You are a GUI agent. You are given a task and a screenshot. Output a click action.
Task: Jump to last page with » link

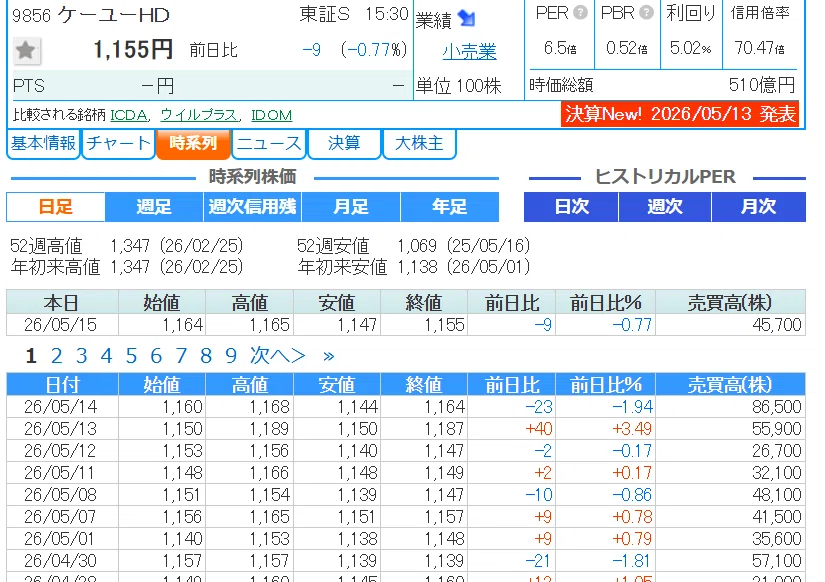click(x=329, y=357)
